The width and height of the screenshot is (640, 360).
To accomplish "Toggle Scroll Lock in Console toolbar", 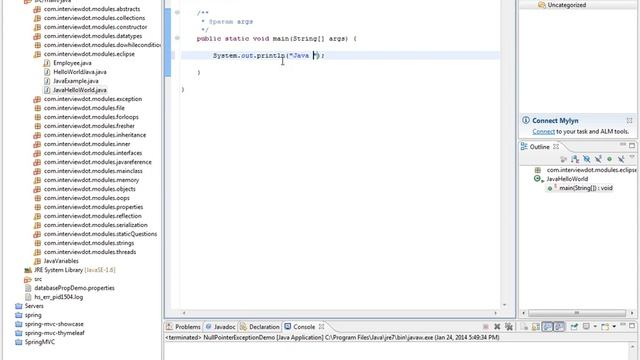I will pos(536,327).
